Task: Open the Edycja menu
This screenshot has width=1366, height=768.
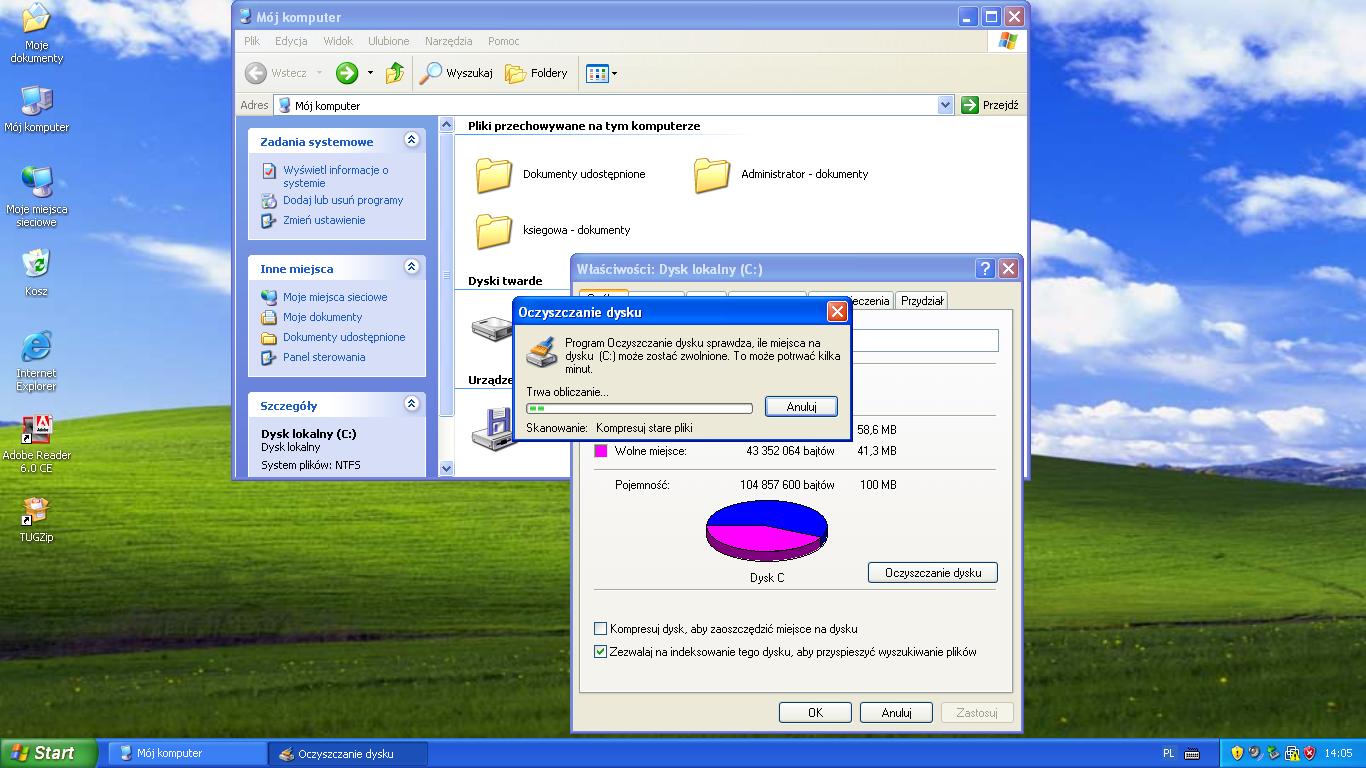Action: [291, 41]
